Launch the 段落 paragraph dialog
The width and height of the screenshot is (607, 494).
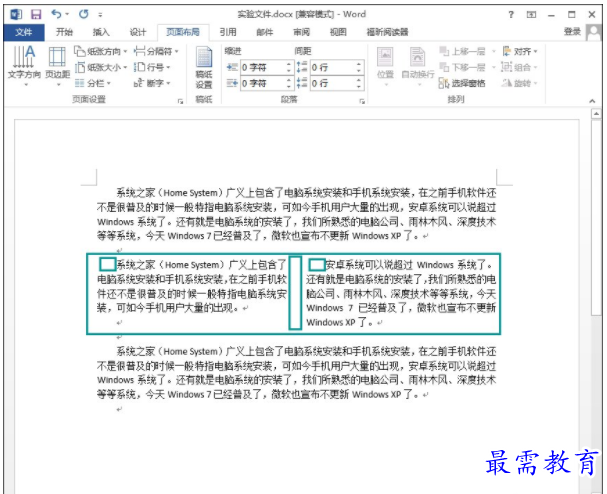(362, 101)
